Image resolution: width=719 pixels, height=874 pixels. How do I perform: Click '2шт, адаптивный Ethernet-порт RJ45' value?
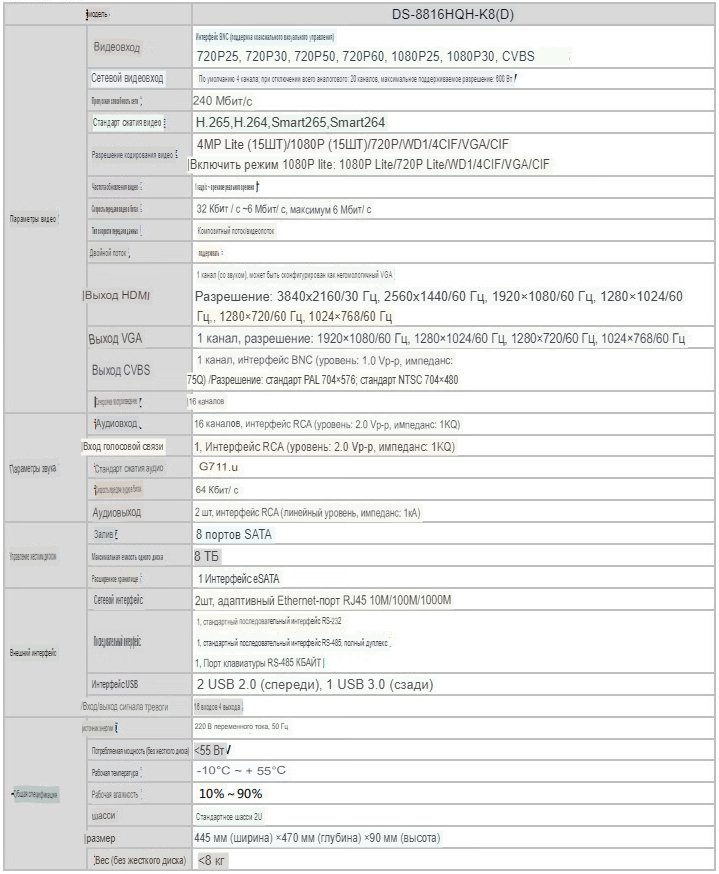coord(323,600)
